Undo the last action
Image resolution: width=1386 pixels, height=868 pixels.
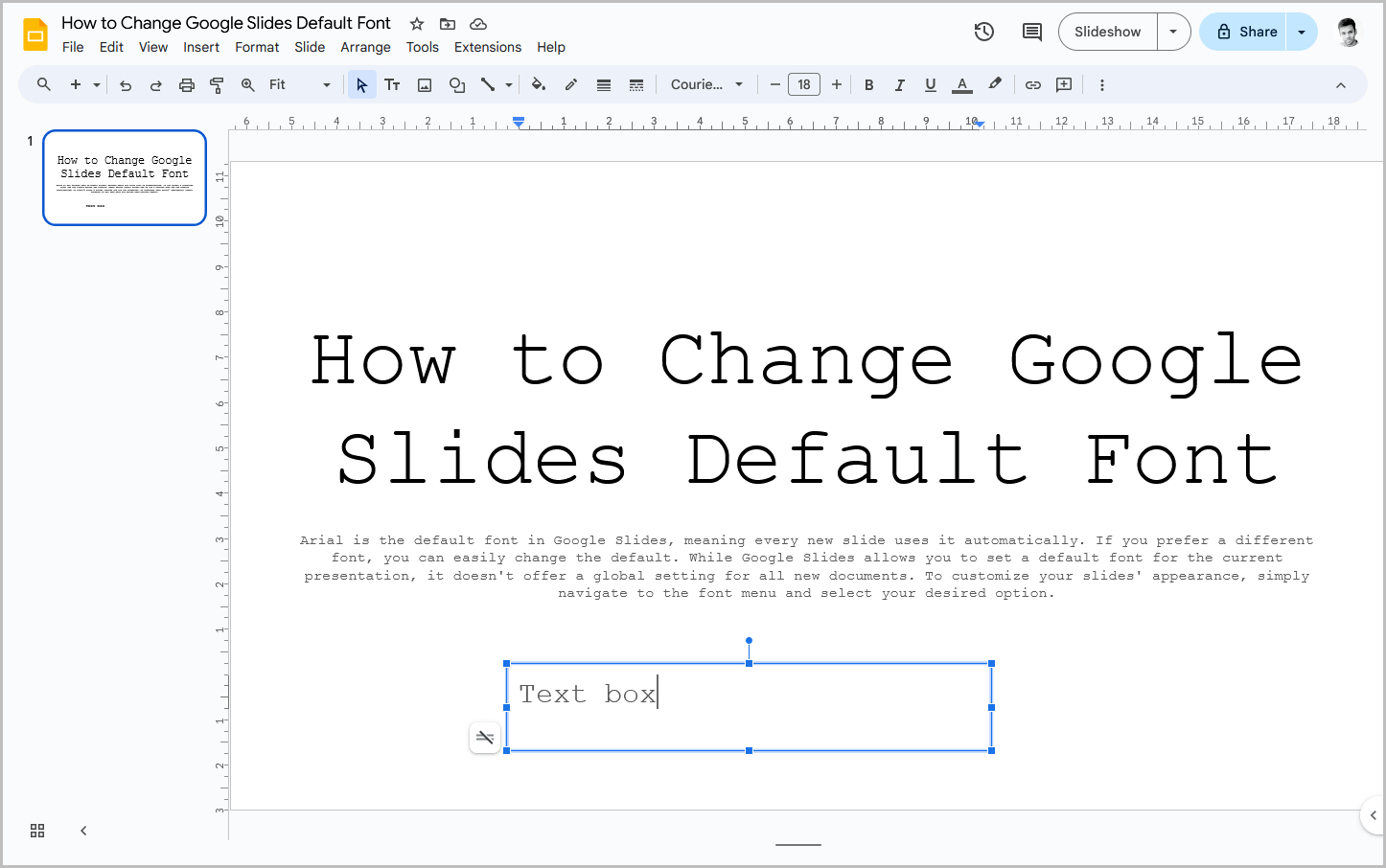(126, 85)
